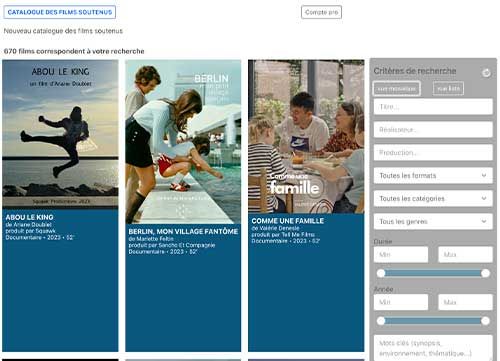The height and width of the screenshot is (361, 500).
Task: Switch to the mosaic view tab
Action: point(396,89)
